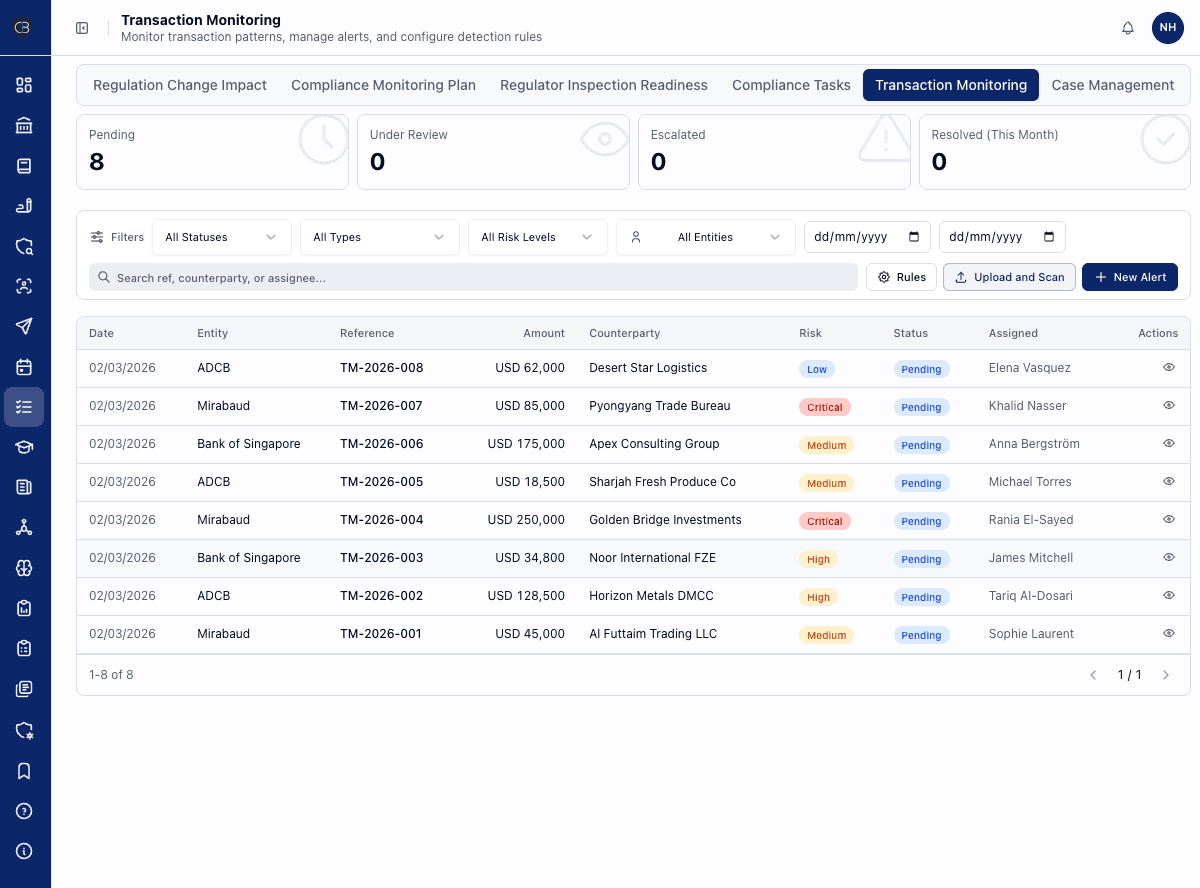Expand the All Risk Levels filter
Image resolution: width=1200 pixels, height=888 pixels.
537,237
